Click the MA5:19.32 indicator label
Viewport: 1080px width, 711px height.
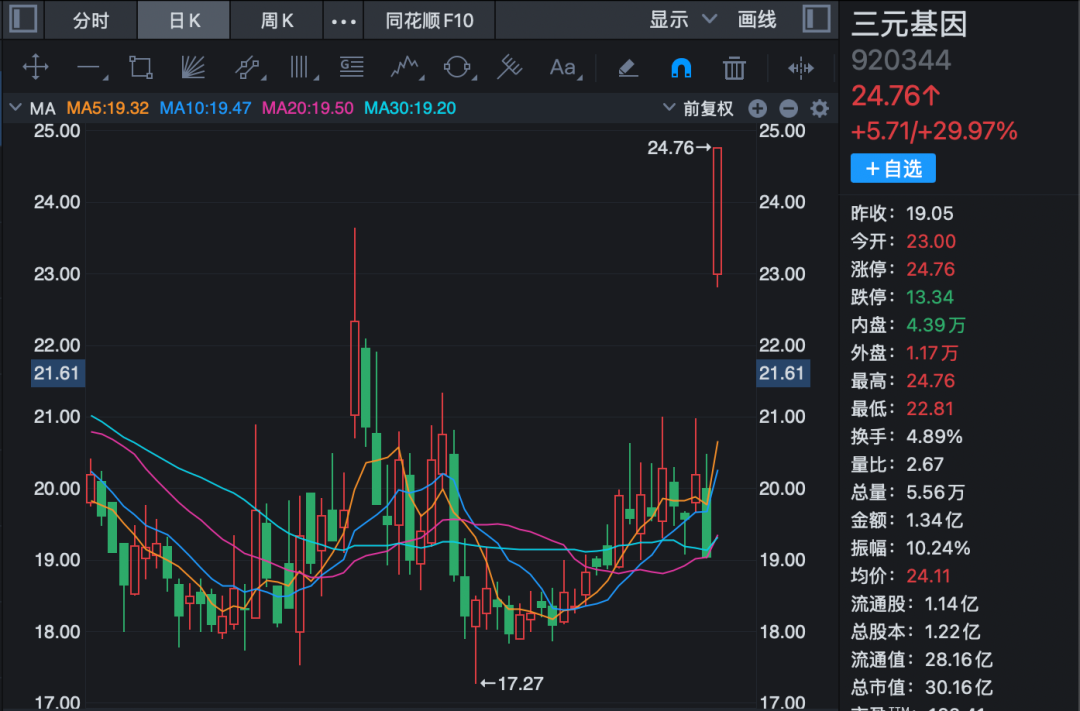107,108
